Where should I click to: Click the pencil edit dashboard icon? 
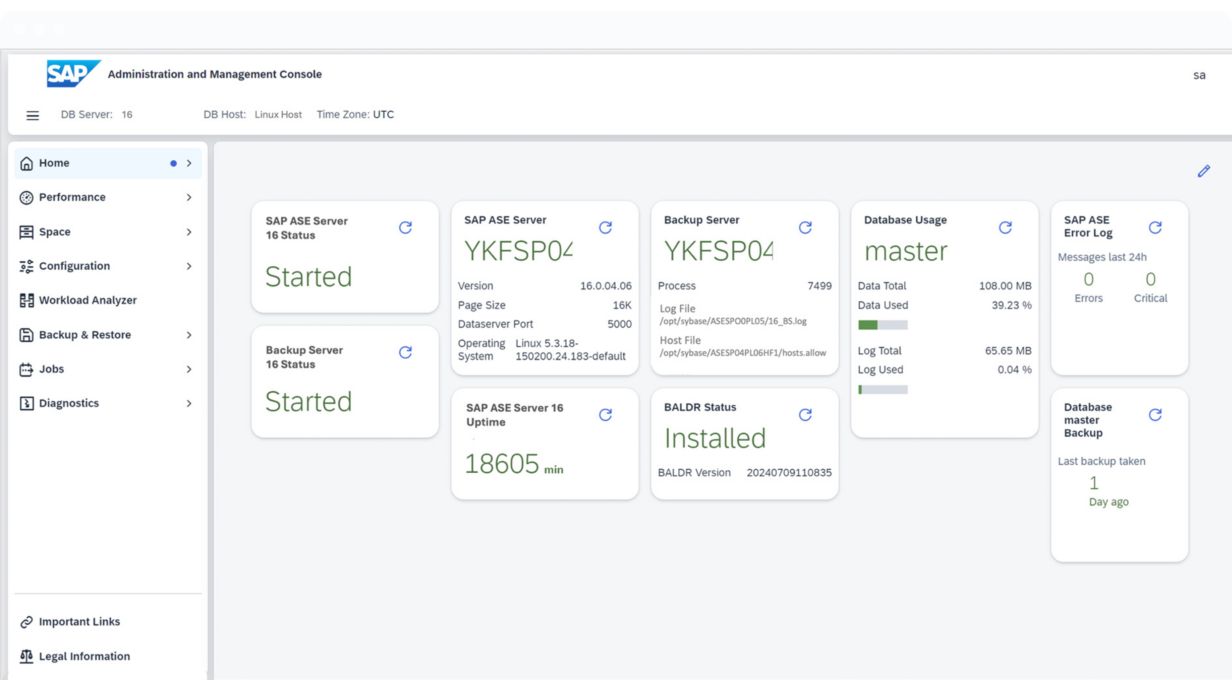(1204, 171)
